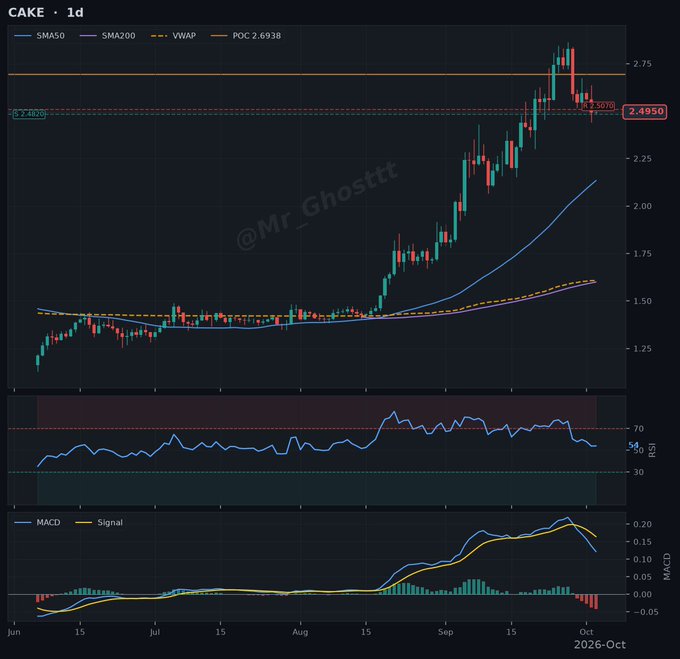The image size is (680, 659).
Task: Click the SMA50 legend entry
Action: tap(39, 36)
